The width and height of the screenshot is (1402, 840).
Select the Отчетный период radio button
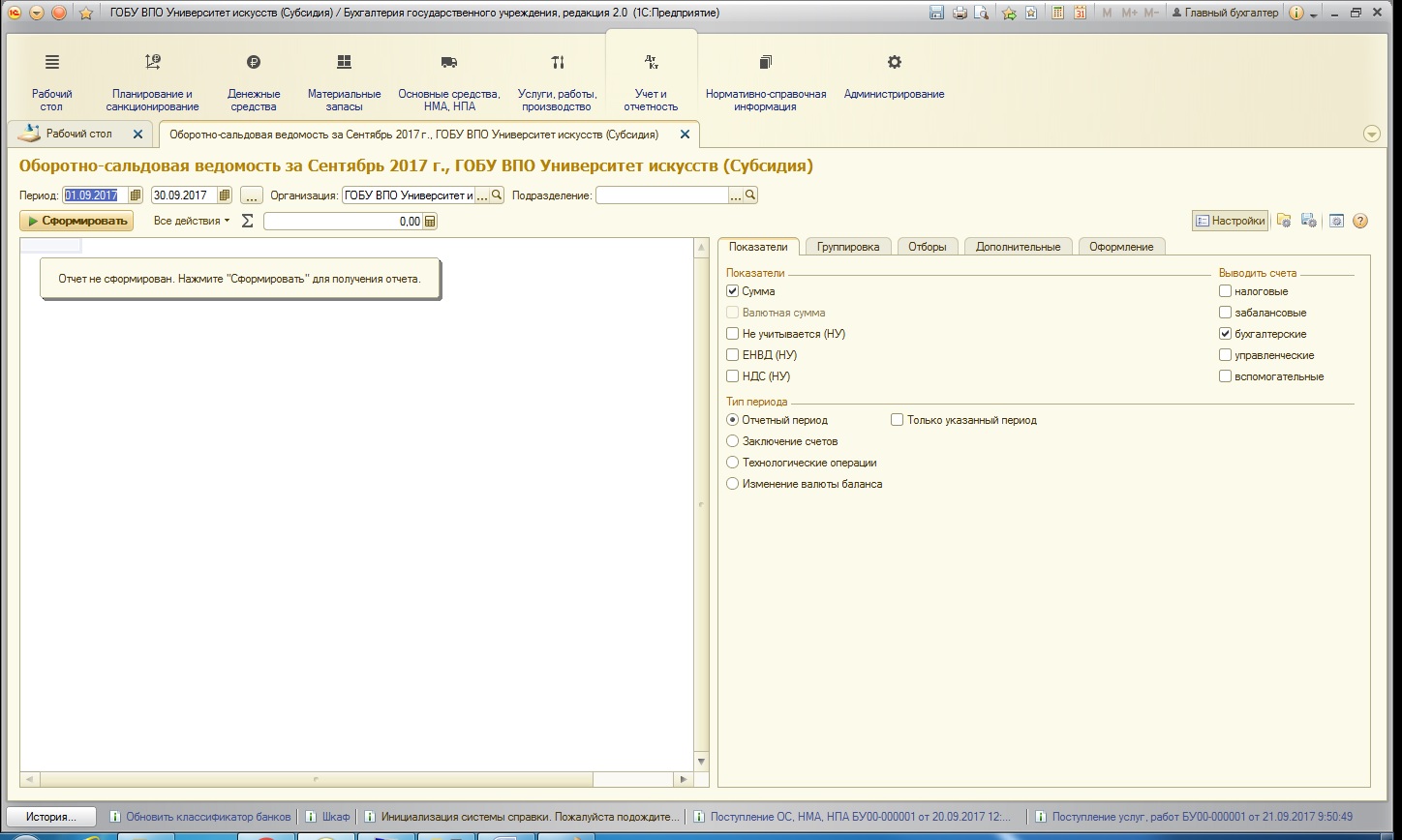[733, 419]
